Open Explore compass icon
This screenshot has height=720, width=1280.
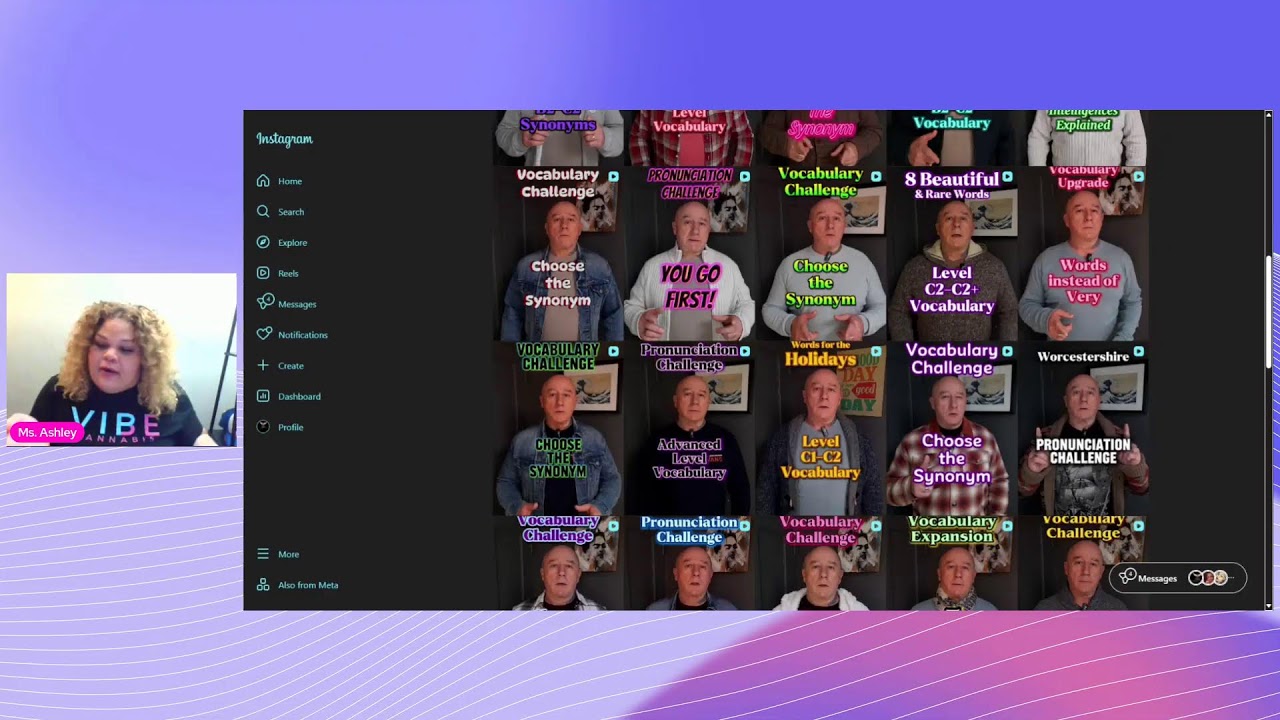point(263,242)
